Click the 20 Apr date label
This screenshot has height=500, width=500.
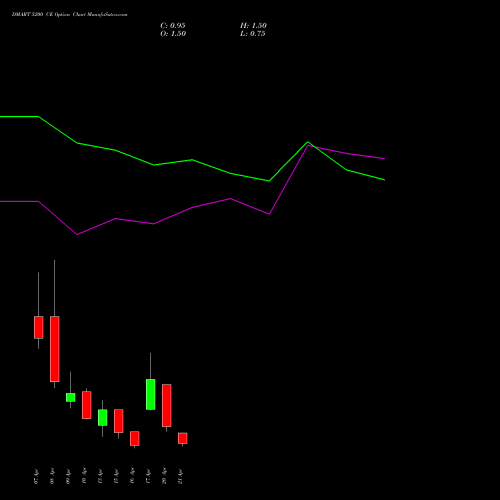164,476
